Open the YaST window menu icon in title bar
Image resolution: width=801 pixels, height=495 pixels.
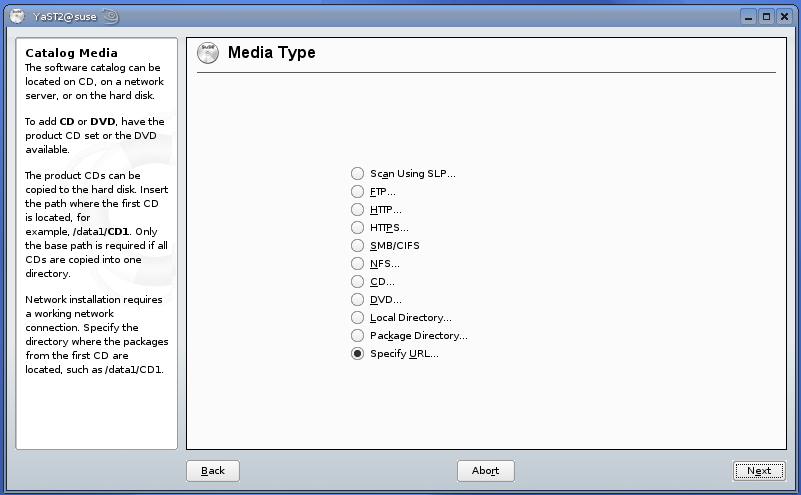(17, 16)
